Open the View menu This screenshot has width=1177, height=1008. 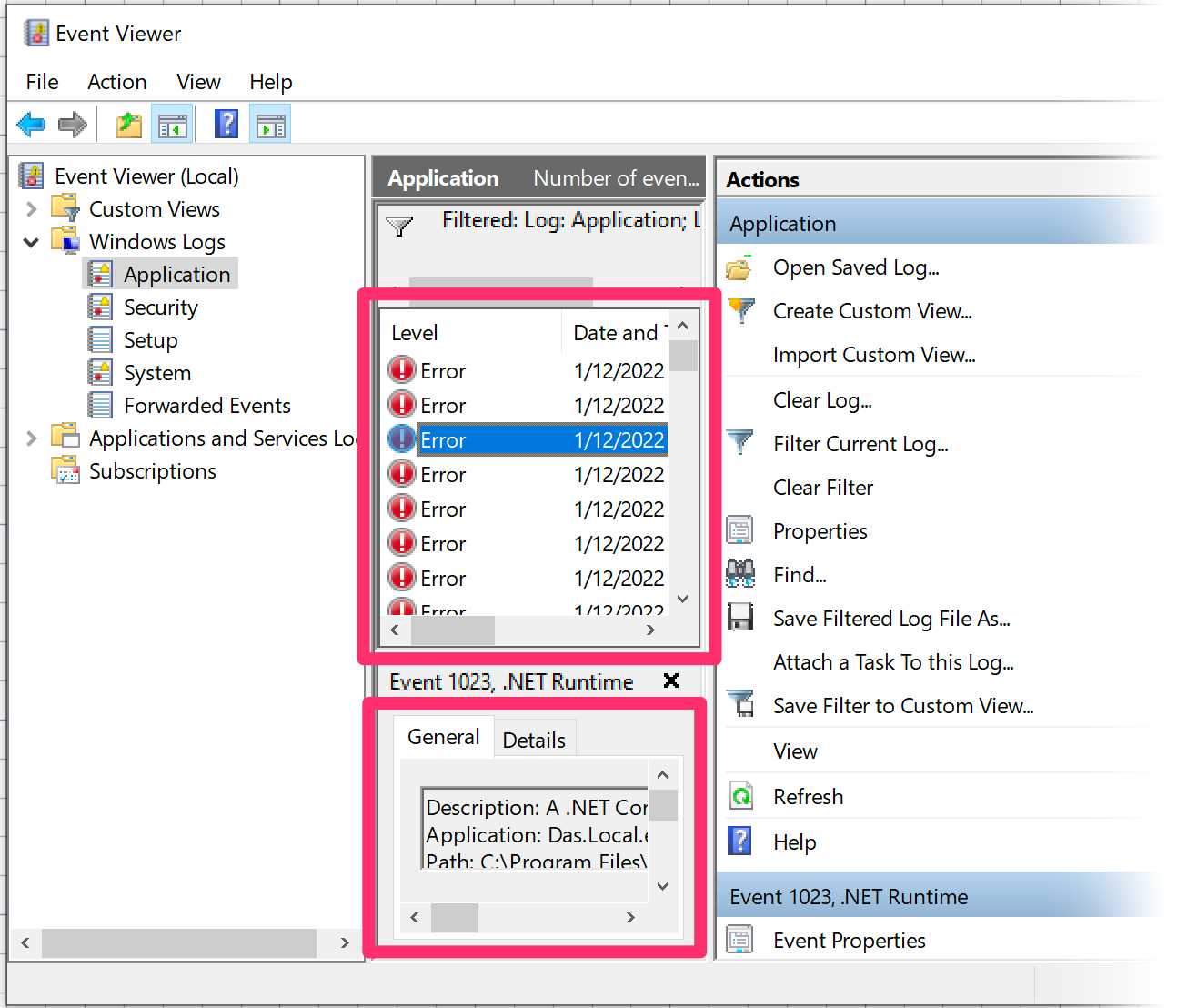click(x=198, y=82)
